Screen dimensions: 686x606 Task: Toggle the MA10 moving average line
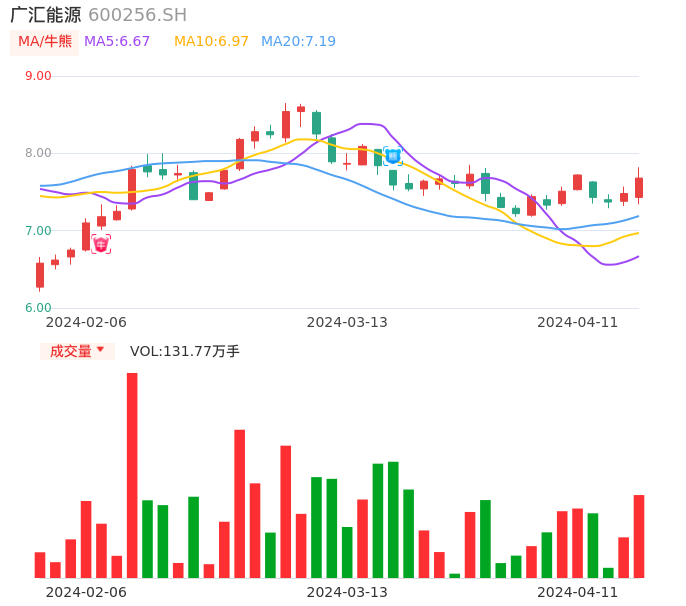[x=211, y=42]
